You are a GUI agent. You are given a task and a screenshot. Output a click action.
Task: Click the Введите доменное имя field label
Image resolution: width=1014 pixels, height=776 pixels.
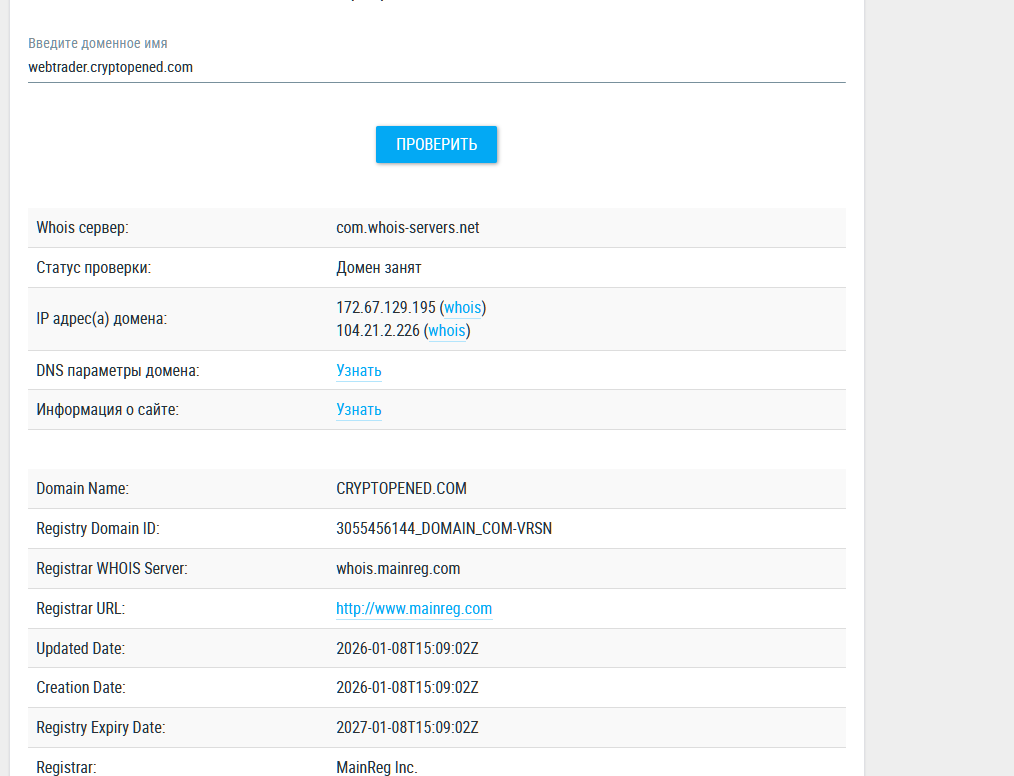point(98,43)
